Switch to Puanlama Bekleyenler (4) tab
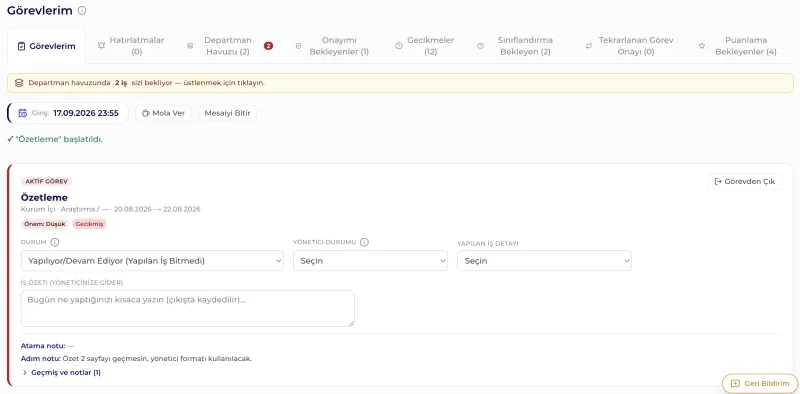The image size is (800, 394). click(739, 46)
